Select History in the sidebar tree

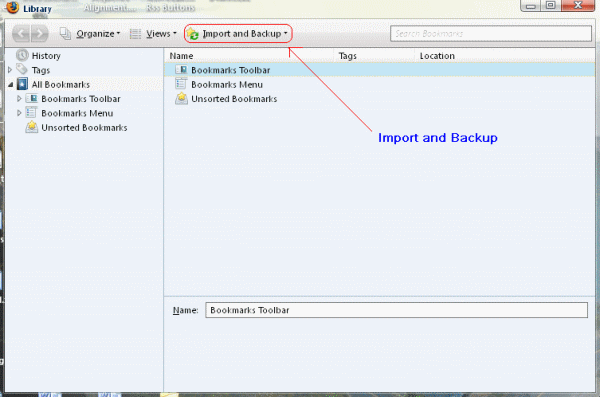point(46,56)
